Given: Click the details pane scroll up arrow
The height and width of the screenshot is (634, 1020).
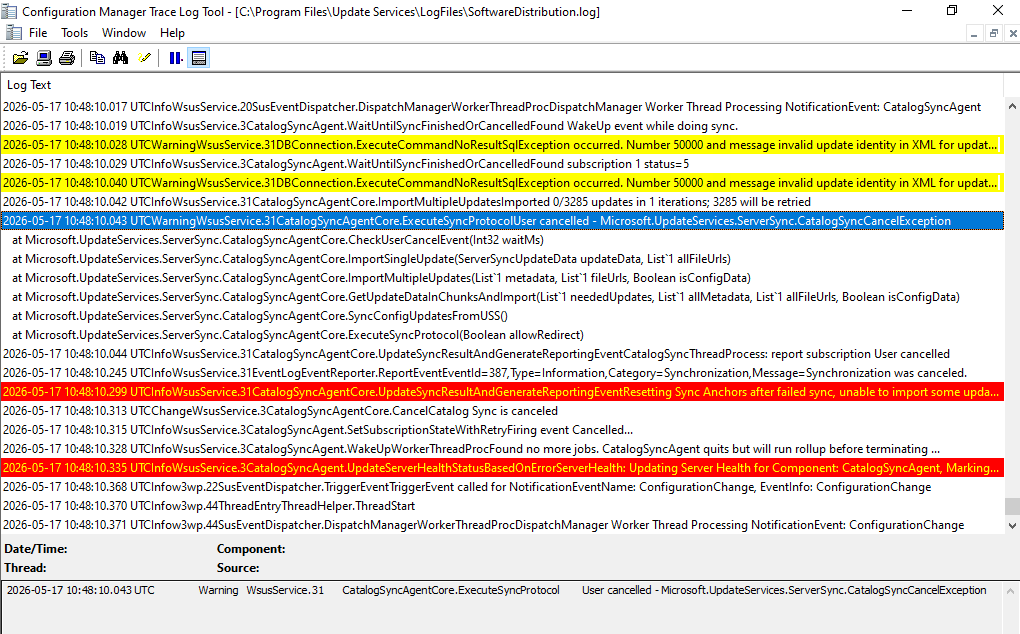Looking at the screenshot, I should [1010, 591].
